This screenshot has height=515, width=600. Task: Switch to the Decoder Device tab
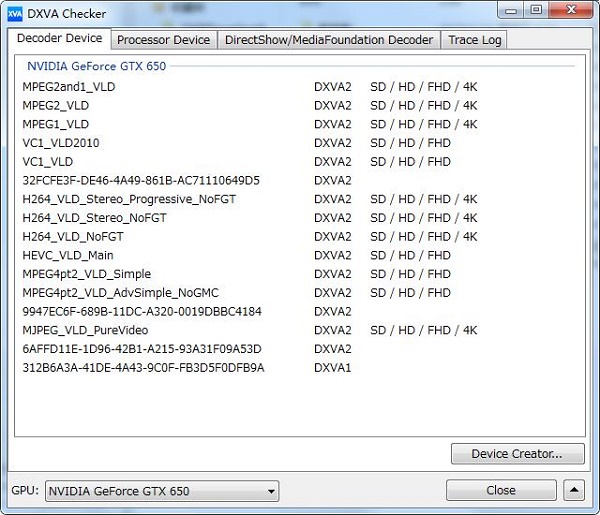[x=60, y=38]
